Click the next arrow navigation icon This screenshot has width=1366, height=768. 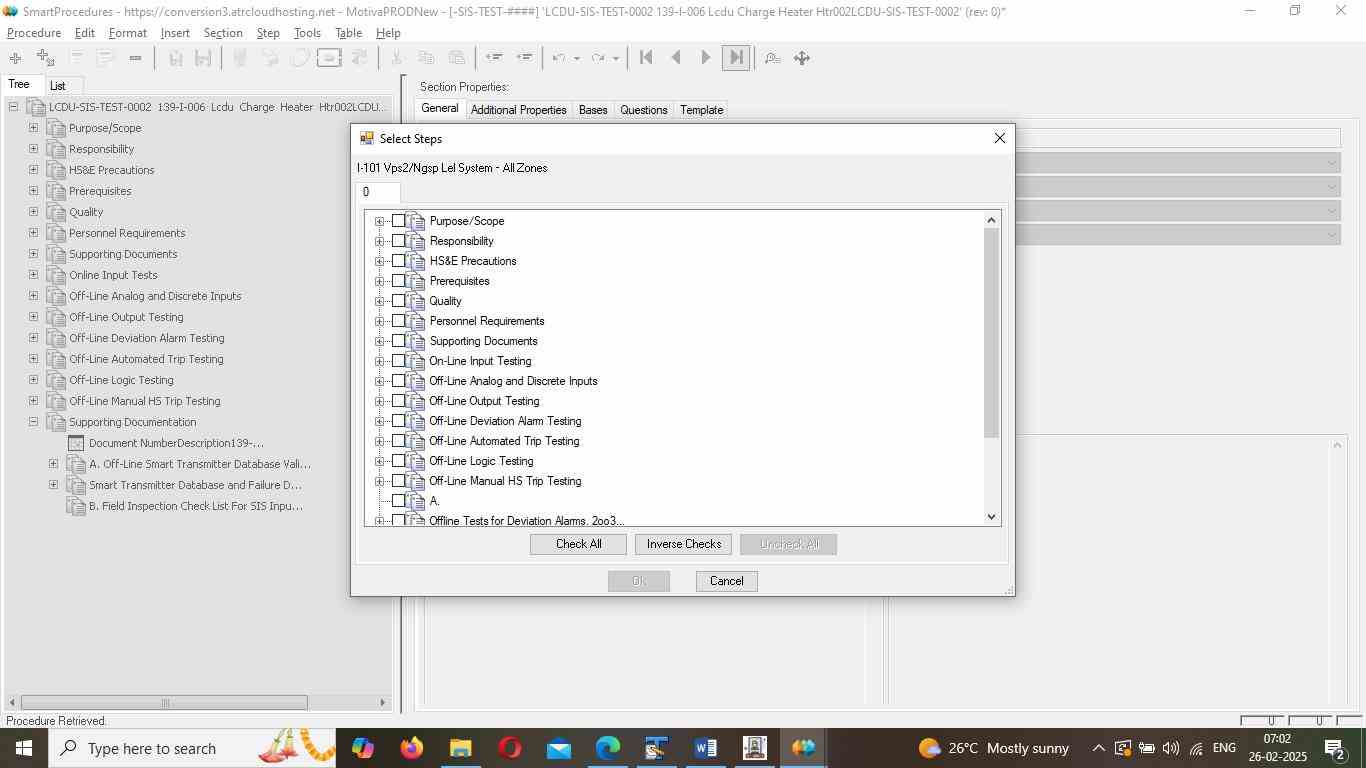point(706,58)
